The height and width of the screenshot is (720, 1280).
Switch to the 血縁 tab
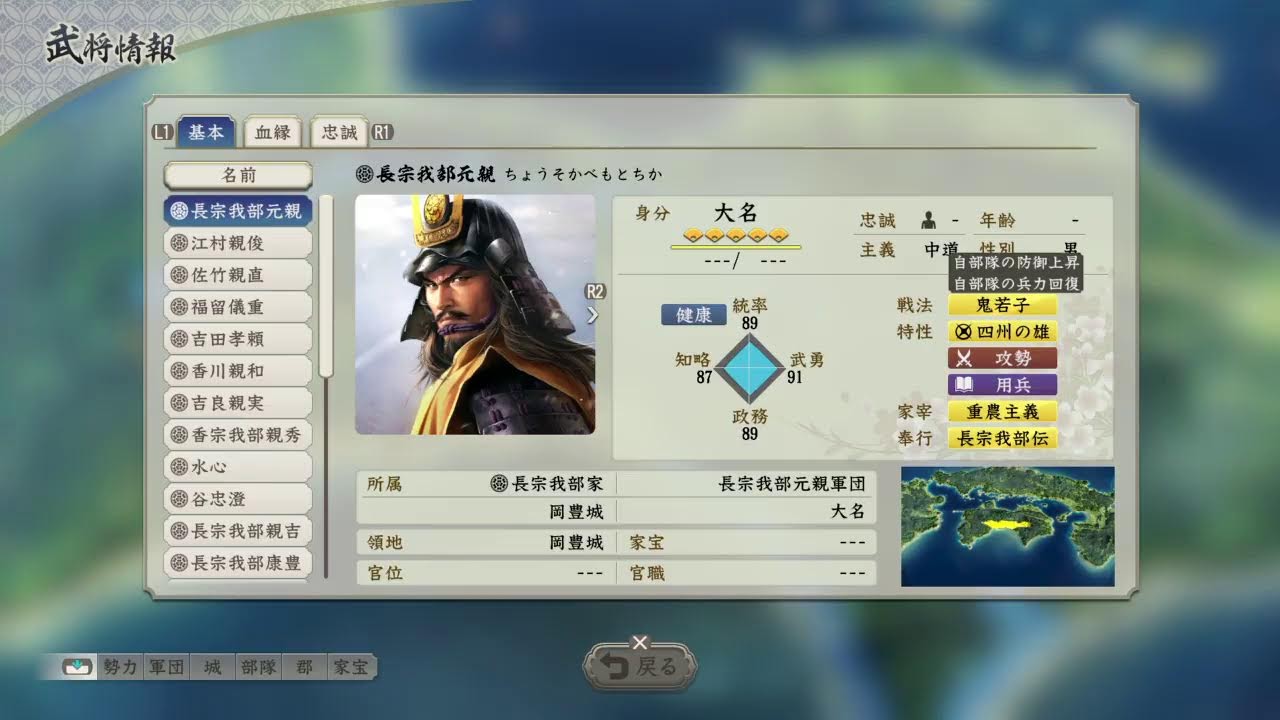point(272,132)
